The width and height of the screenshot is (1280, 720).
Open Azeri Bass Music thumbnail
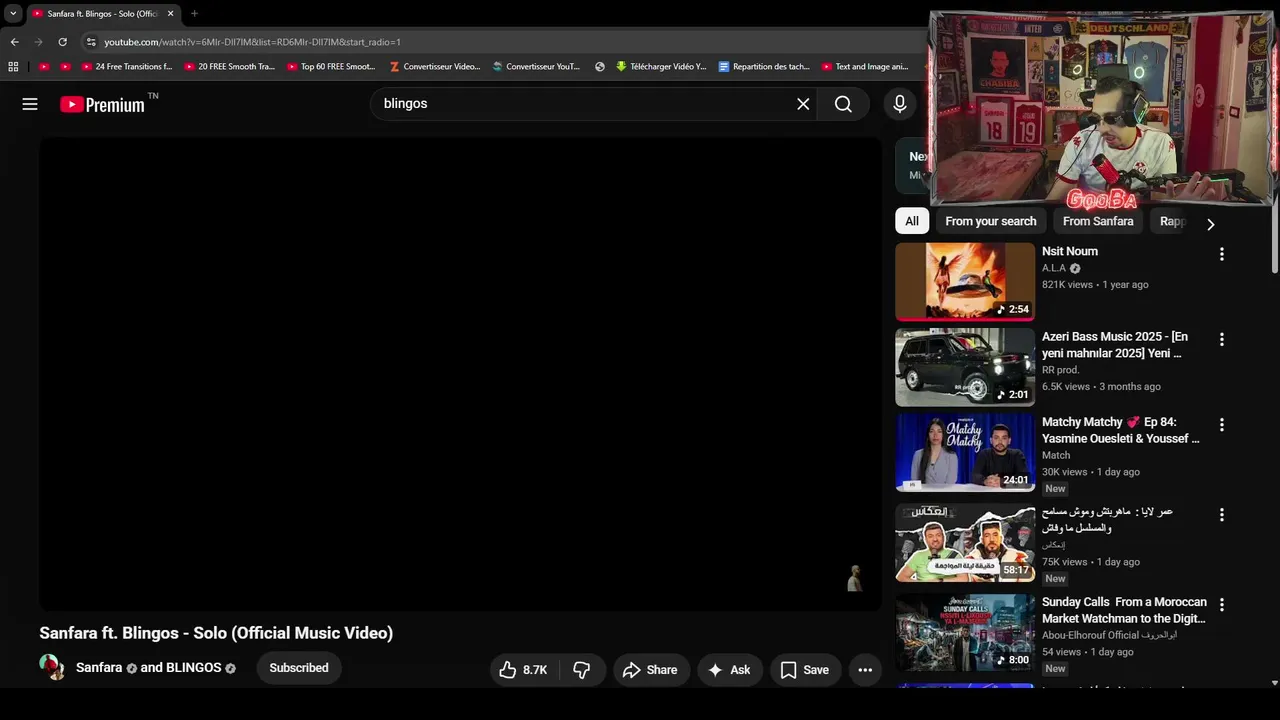pos(965,367)
